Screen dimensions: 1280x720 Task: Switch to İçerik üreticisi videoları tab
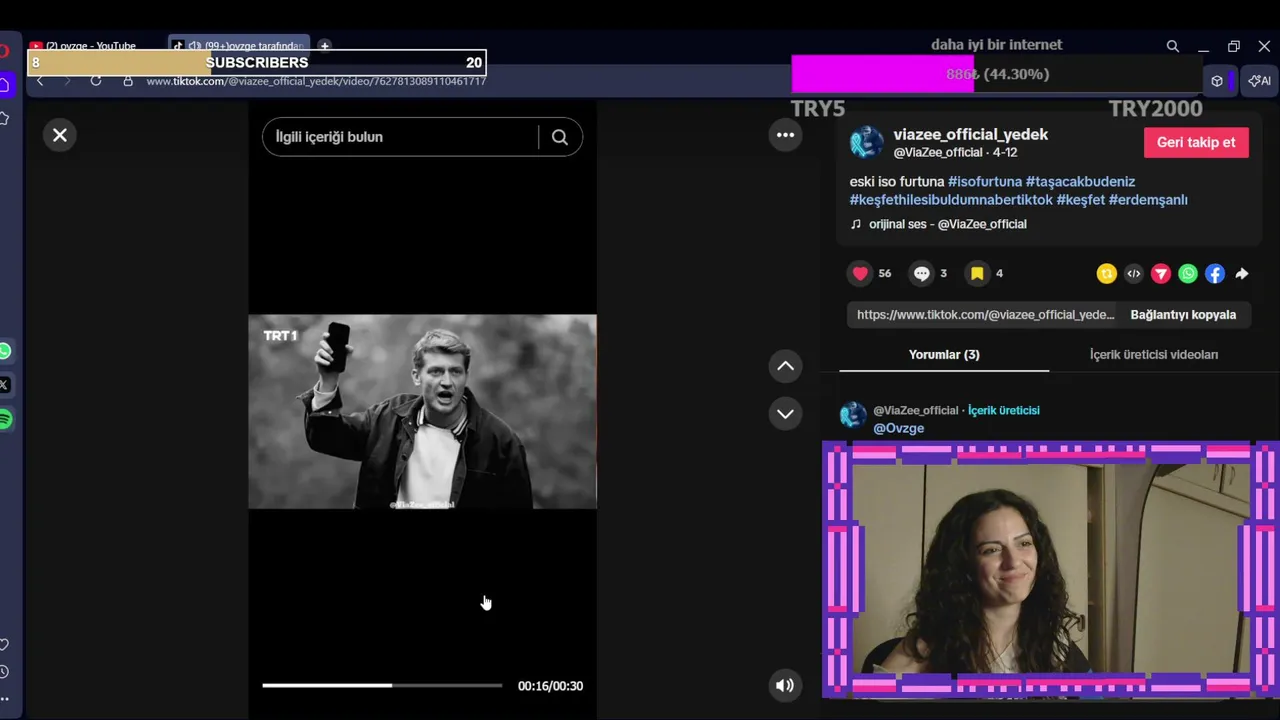pyautogui.click(x=1153, y=355)
